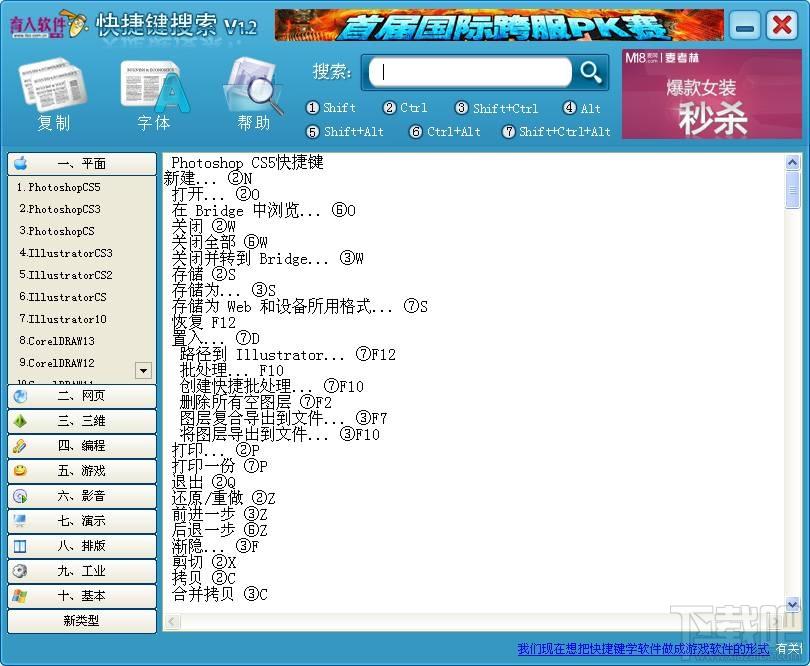The image size is (810, 666).
Task: Minimize the shortcut search window
Action: click(x=745, y=25)
